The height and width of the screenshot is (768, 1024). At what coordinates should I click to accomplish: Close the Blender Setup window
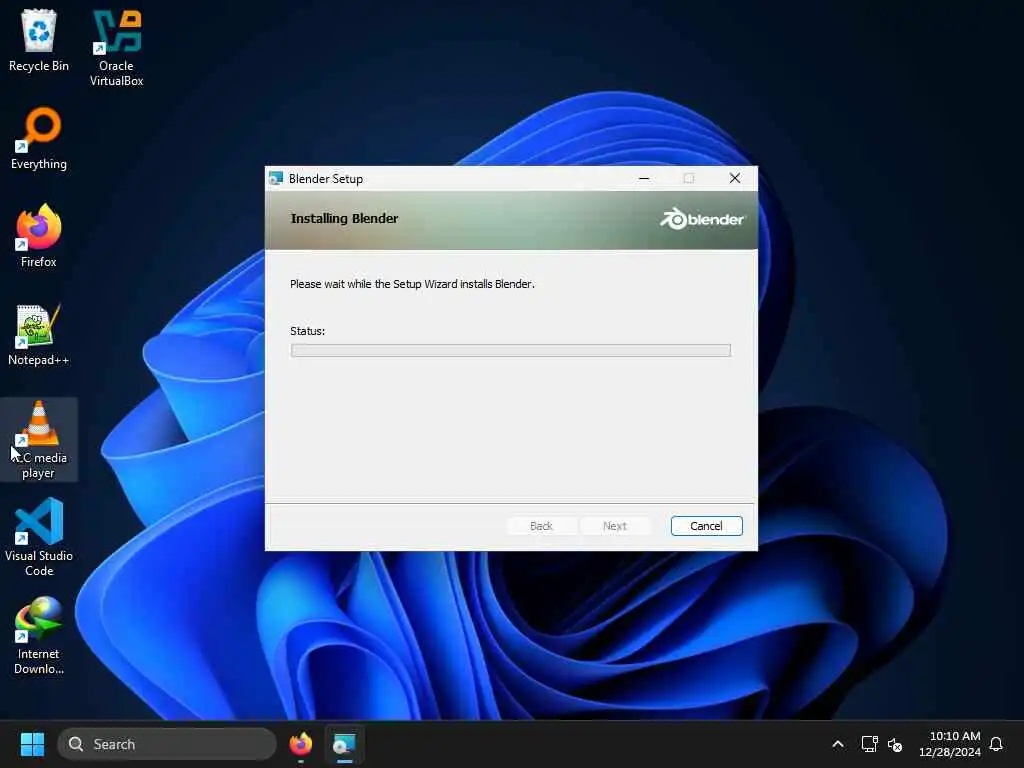[735, 178]
